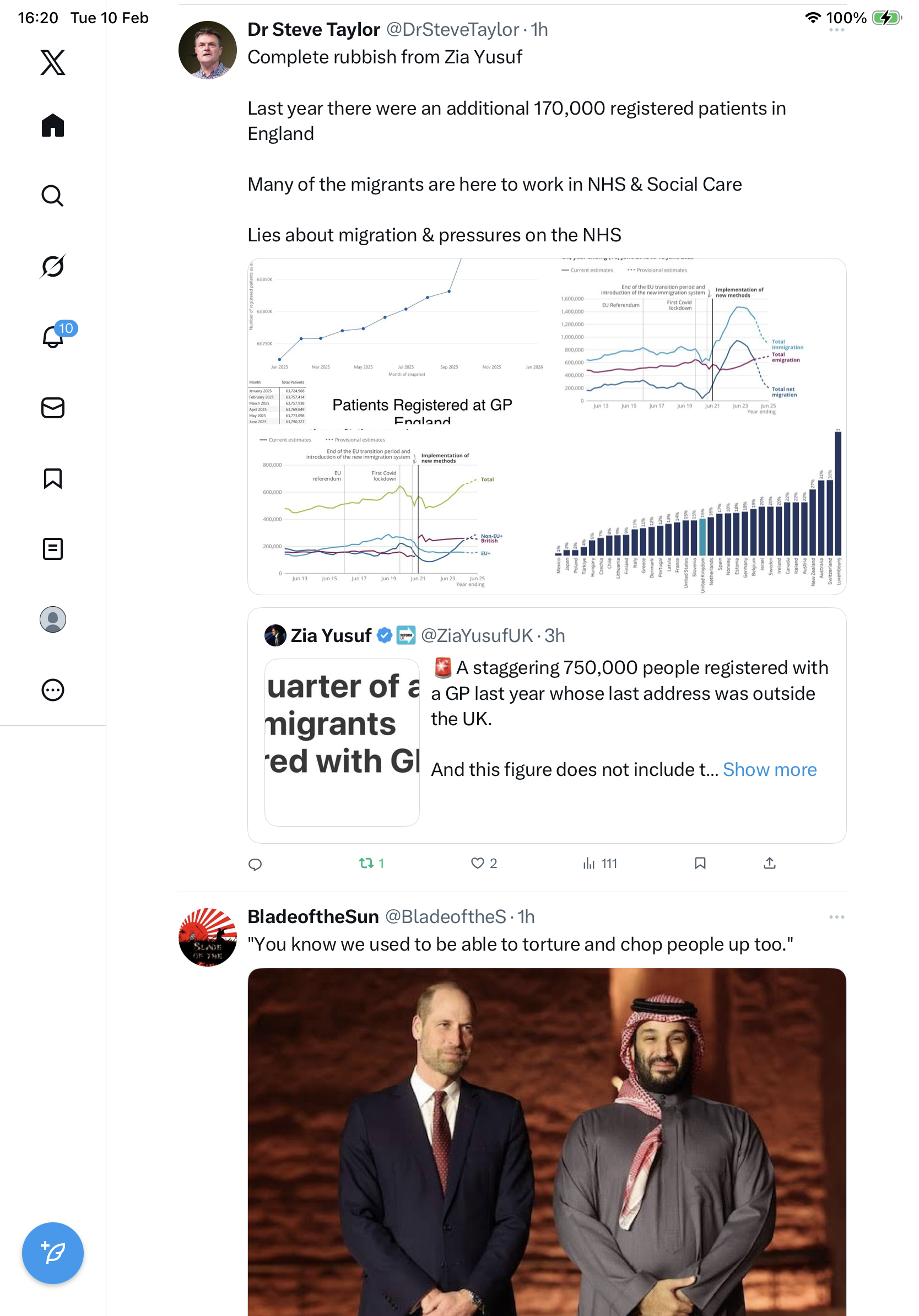Open the Lists icon in sidebar
This screenshot has height=1316, width=919.
pyautogui.click(x=53, y=548)
